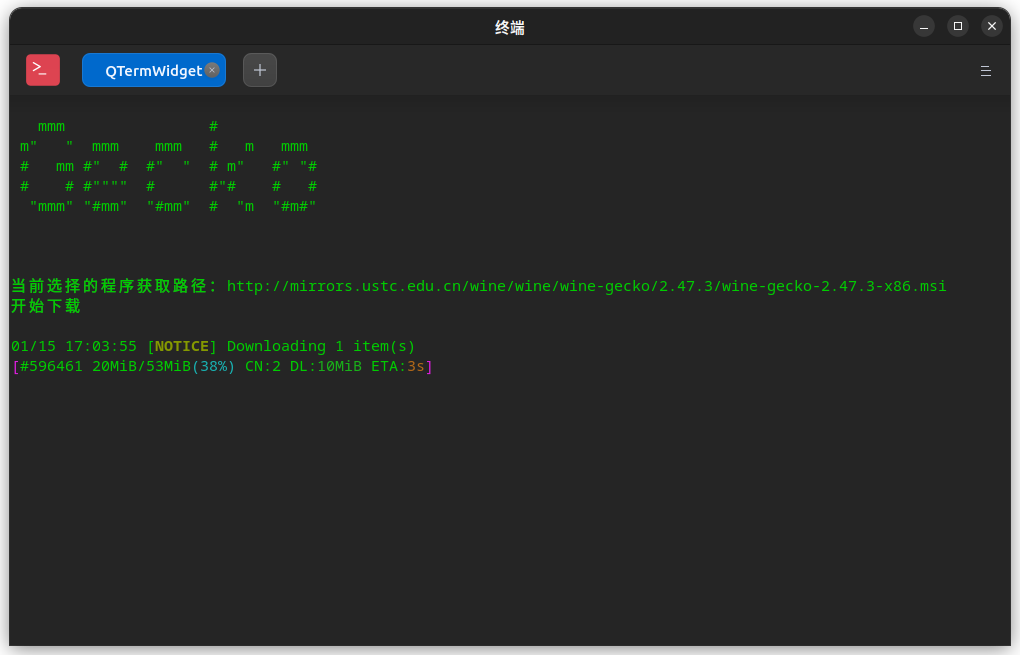Viewport: 1020px width, 655px height.
Task: Click the '开始下载' text line
Action: [46, 306]
